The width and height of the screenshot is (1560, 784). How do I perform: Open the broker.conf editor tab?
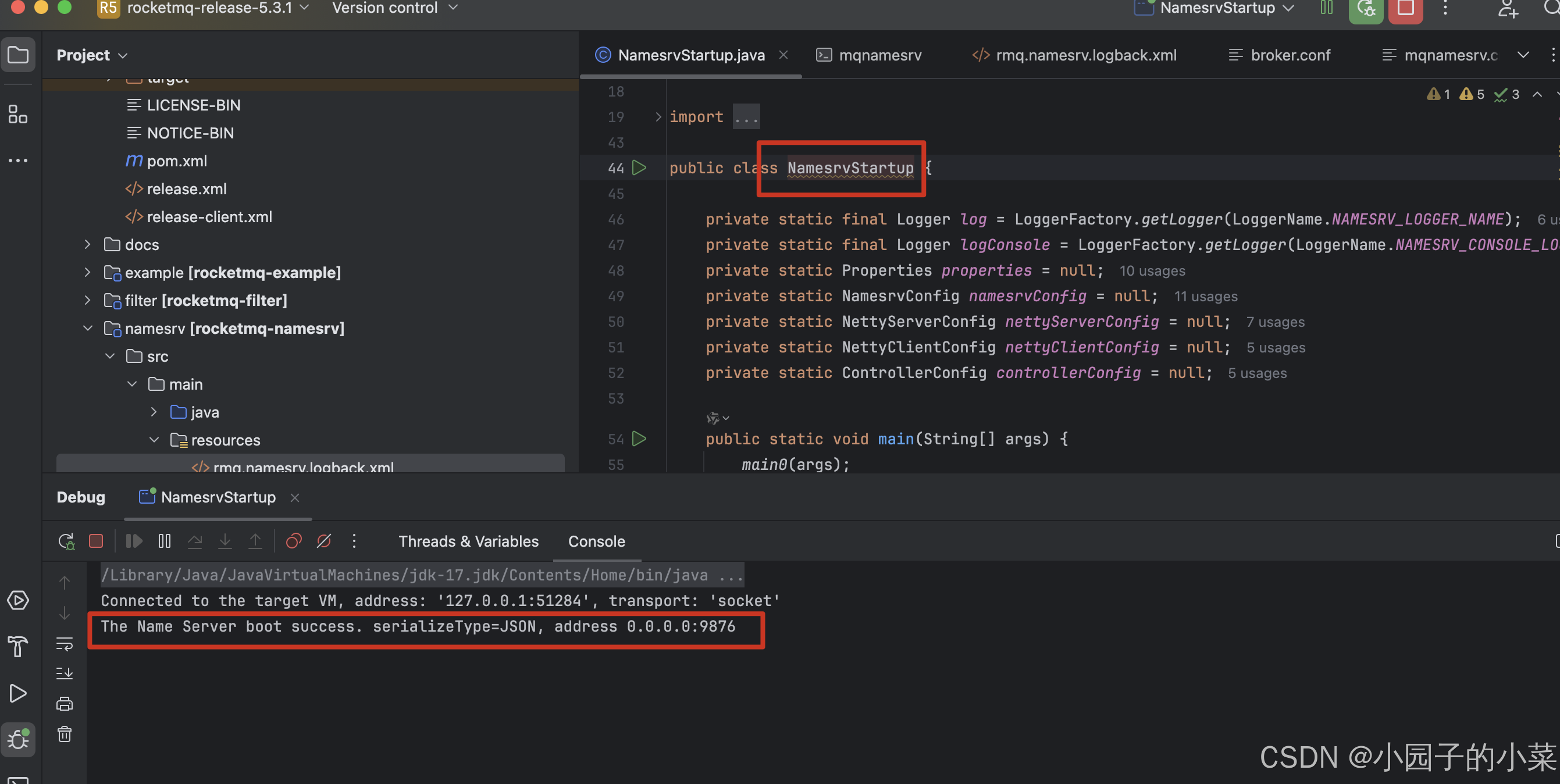coord(1290,55)
